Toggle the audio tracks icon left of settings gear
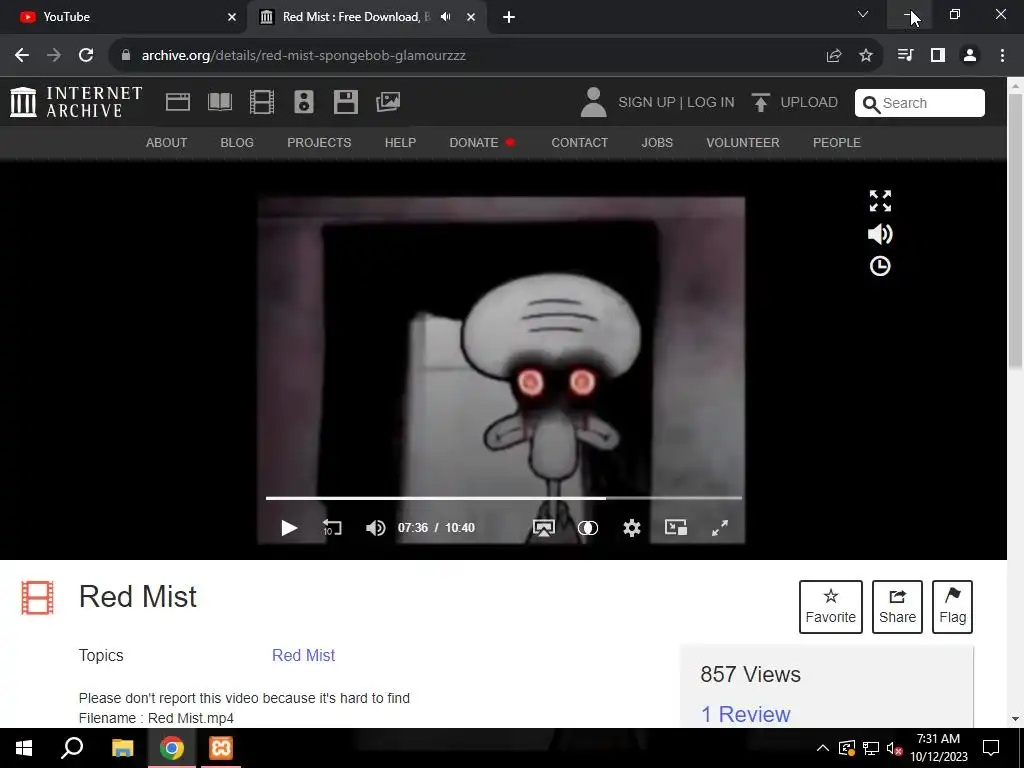This screenshot has height=768, width=1024. (588, 528)
